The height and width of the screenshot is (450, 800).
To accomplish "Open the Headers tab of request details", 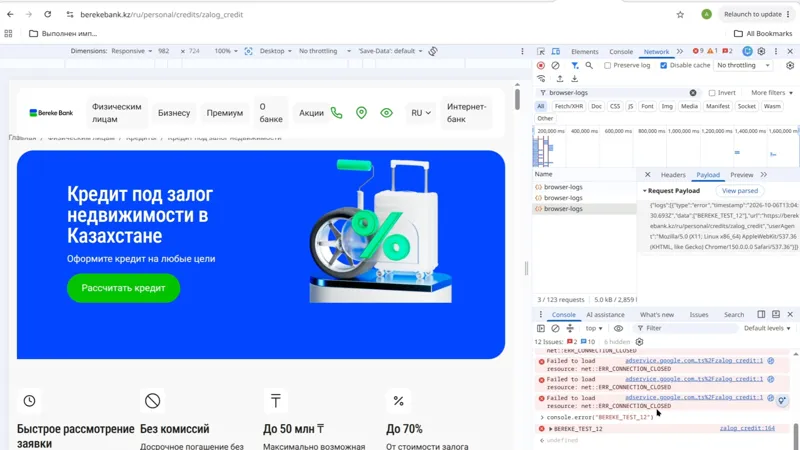I will (x=673, y=174).
